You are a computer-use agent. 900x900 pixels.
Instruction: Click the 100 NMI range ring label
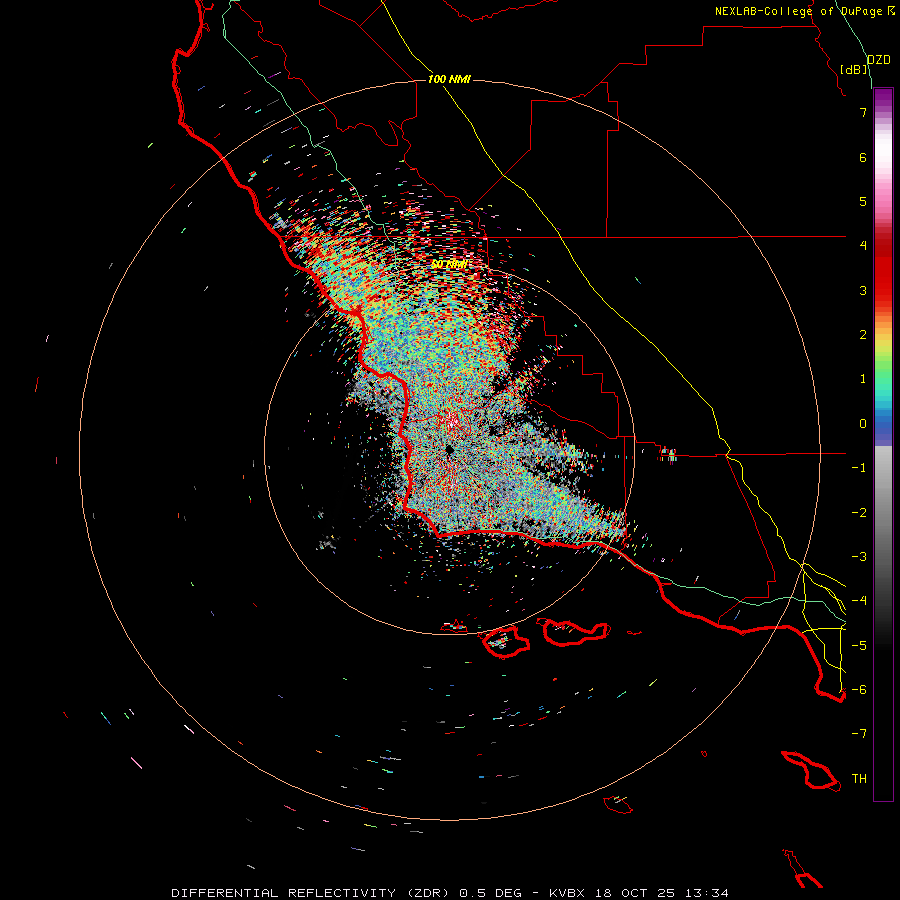[x=449, y=79]
